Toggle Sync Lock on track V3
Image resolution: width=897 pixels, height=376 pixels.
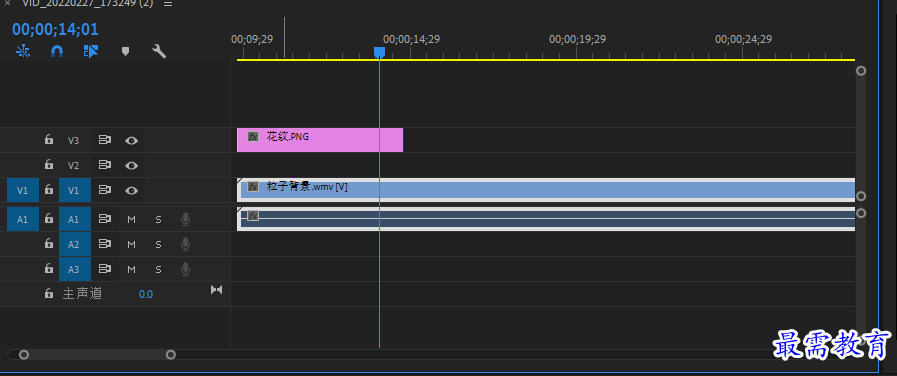point(105,140)
